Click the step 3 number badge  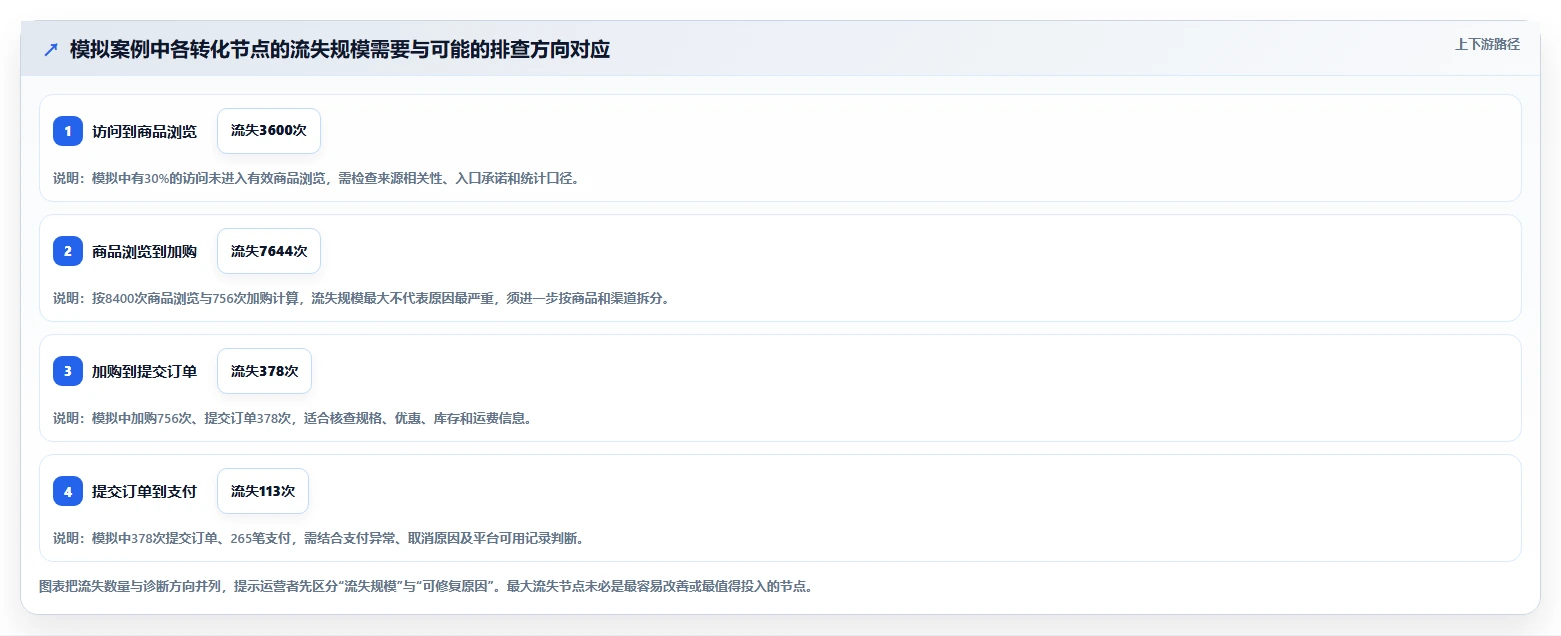pyautogui.click(x=68, y=371)
